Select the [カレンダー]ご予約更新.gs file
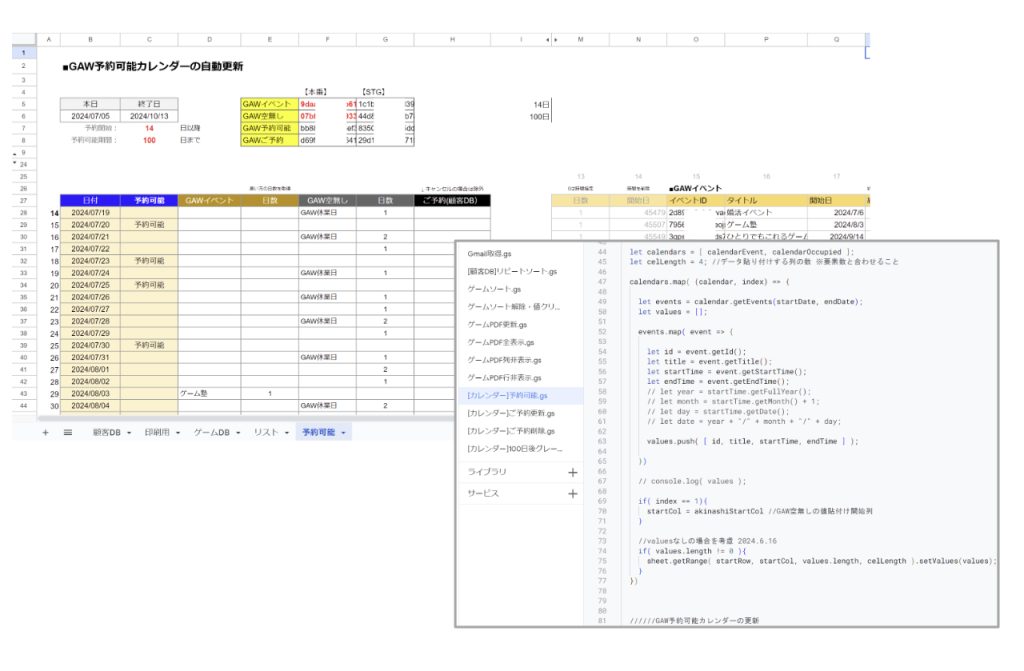The width and height of the screenshot is (1024, 671). tap(511, 413)
